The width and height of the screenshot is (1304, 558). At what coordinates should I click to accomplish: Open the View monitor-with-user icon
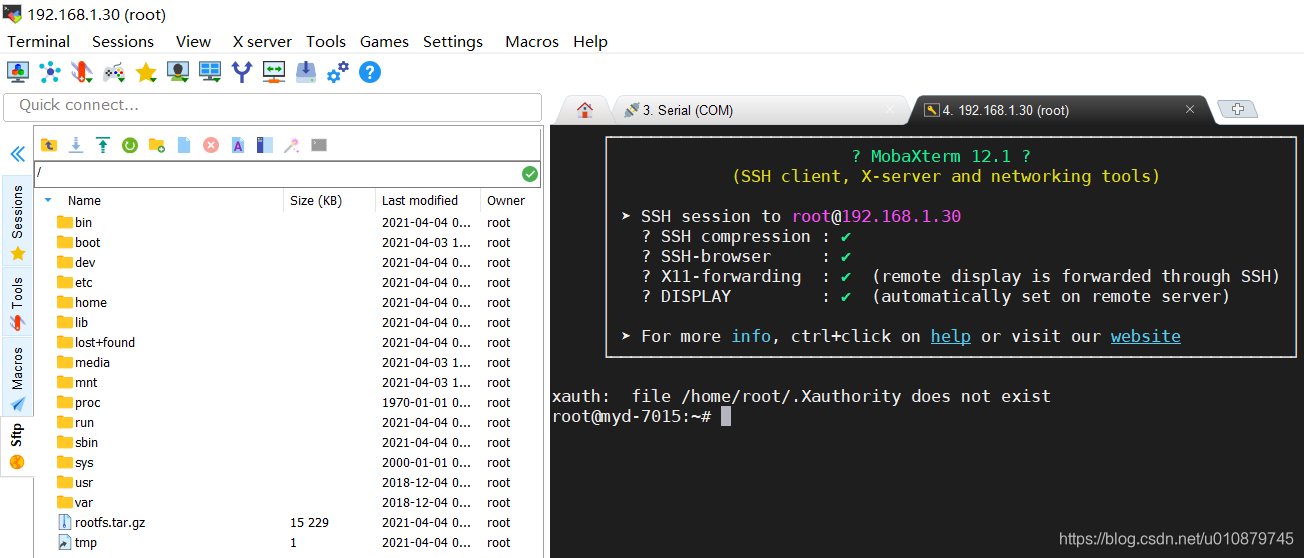pyautogui.click(x=178, y=72)
